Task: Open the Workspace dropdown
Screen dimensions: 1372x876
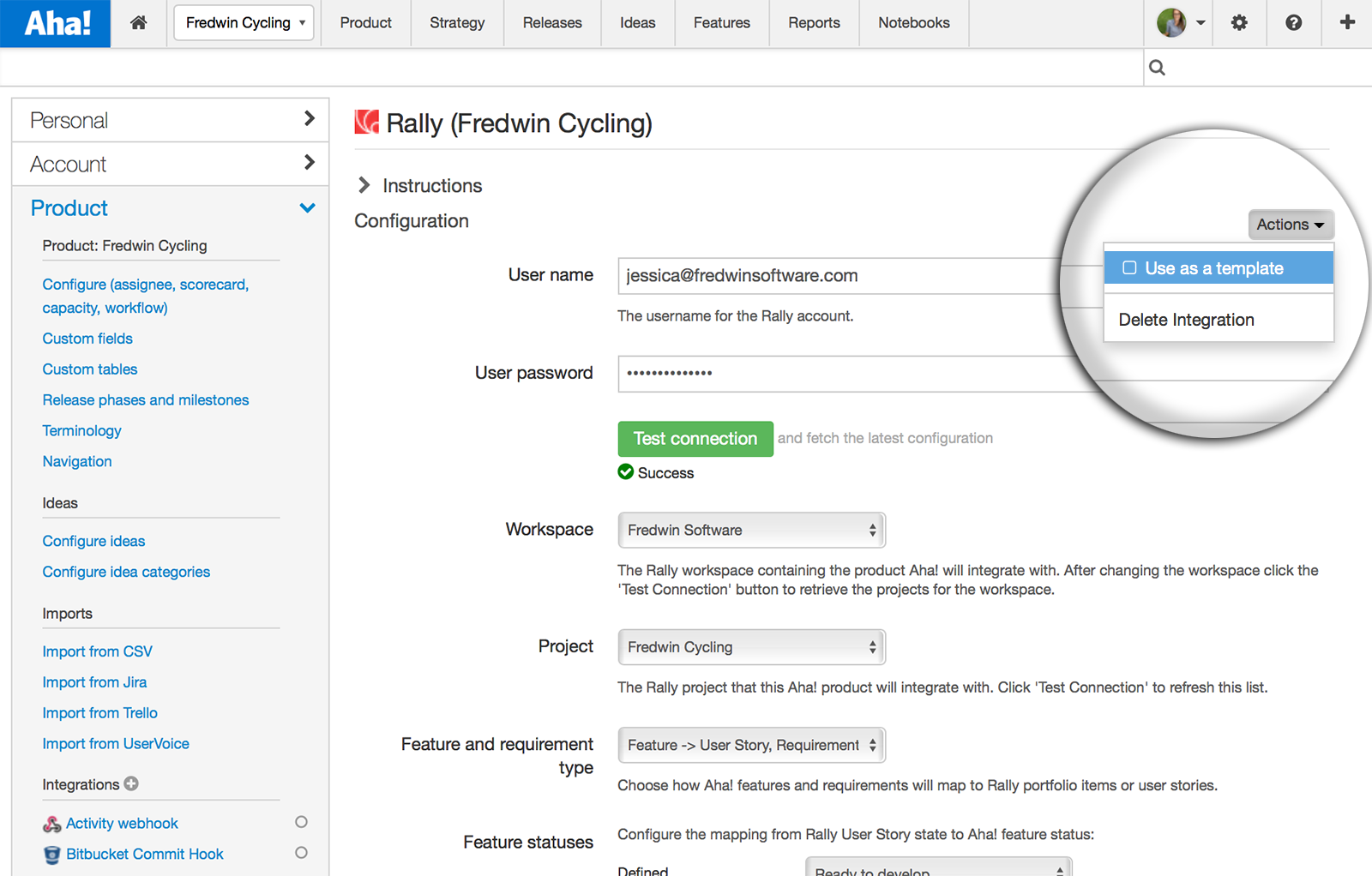Action: [751, 530]
